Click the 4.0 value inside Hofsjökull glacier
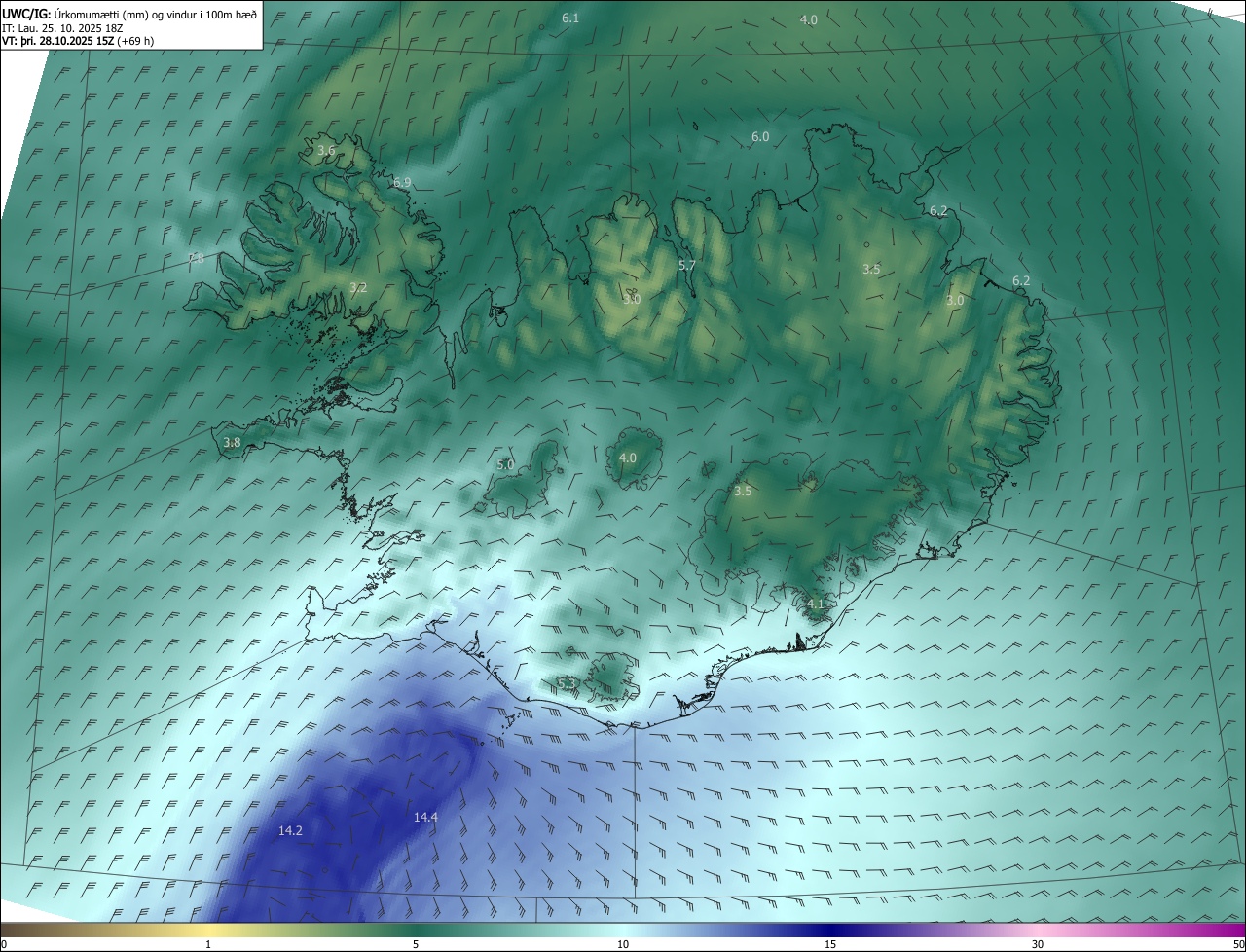This screenshot has height=952, width=1246. pos(628,458)
